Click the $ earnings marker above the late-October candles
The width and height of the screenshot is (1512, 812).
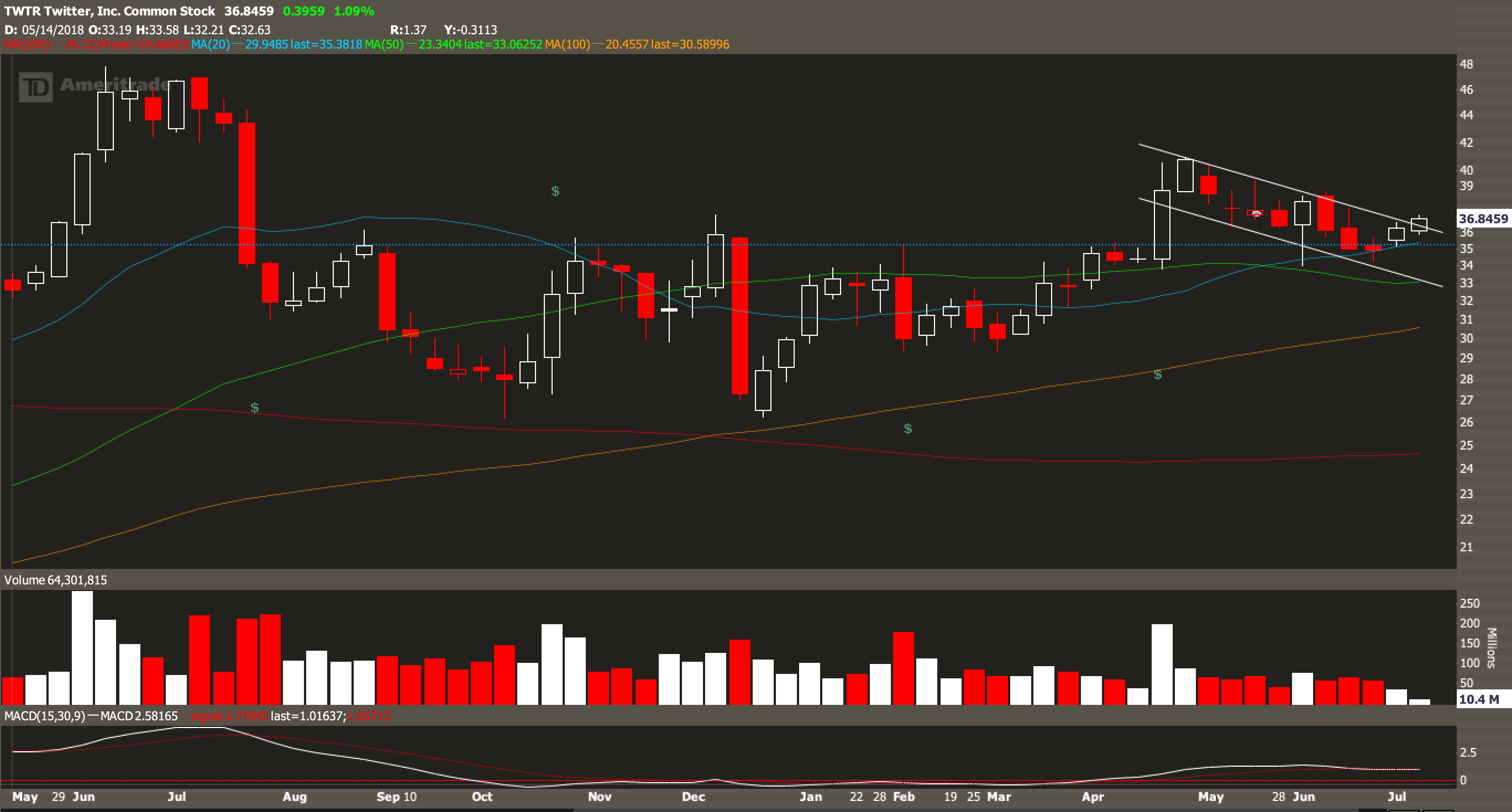(555, 191)
